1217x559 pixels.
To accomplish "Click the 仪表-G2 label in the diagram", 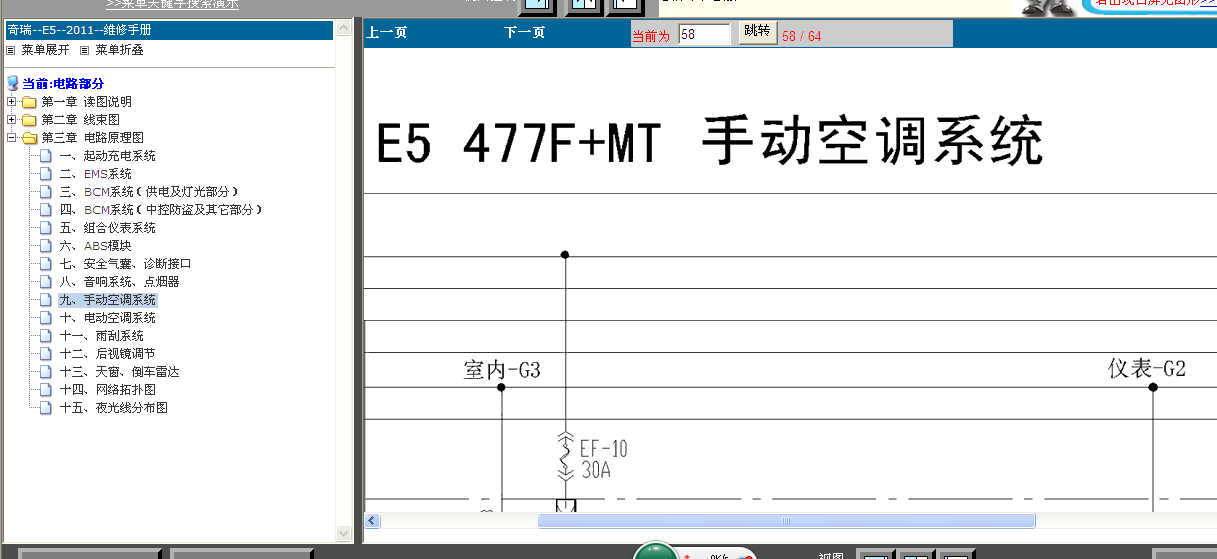I will pyautogui.click(x=1147, y=369).
